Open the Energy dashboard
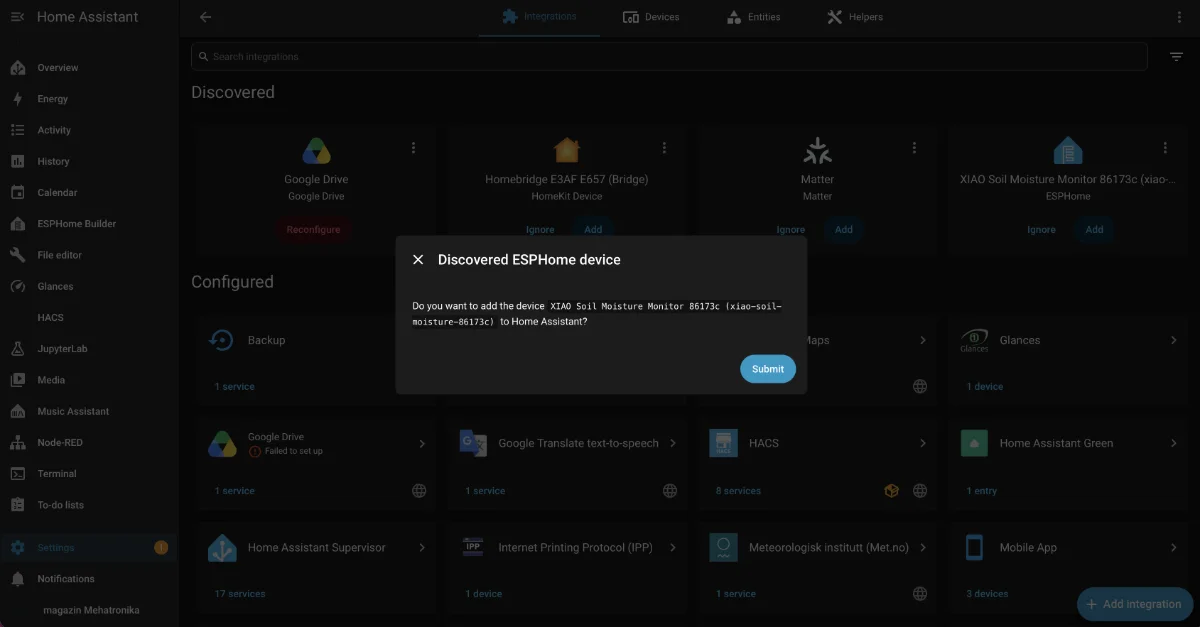The width and height of the screenshot is (1200, 627). point(89,99)
